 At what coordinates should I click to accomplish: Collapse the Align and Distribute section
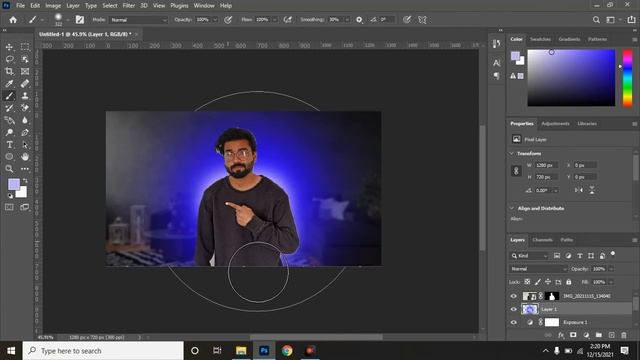pos(512,208)
